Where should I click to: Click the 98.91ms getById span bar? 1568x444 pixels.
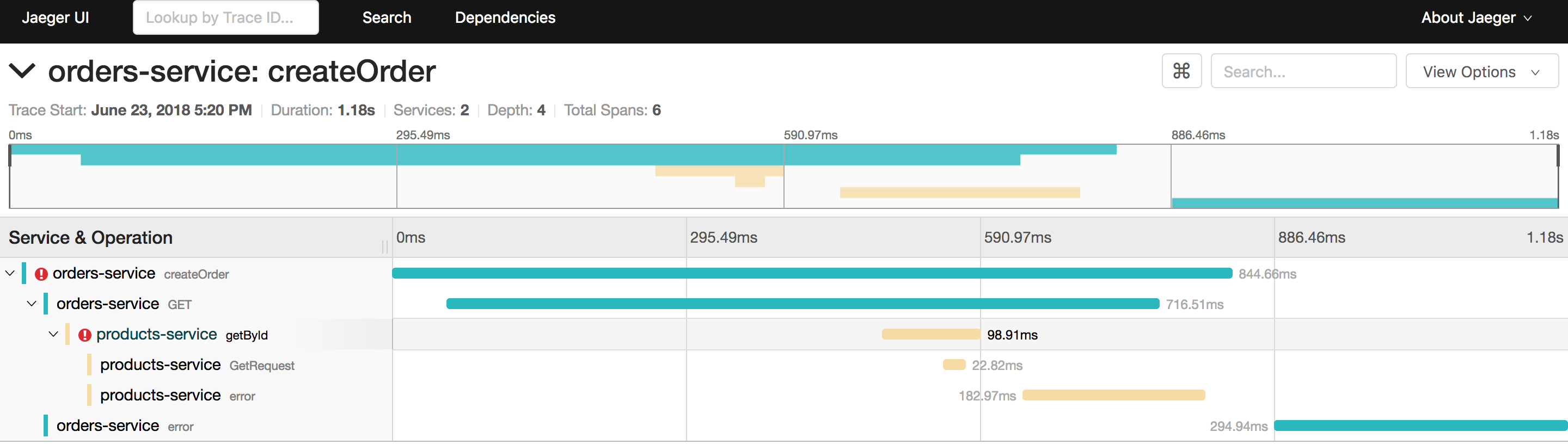click(930, 335)
